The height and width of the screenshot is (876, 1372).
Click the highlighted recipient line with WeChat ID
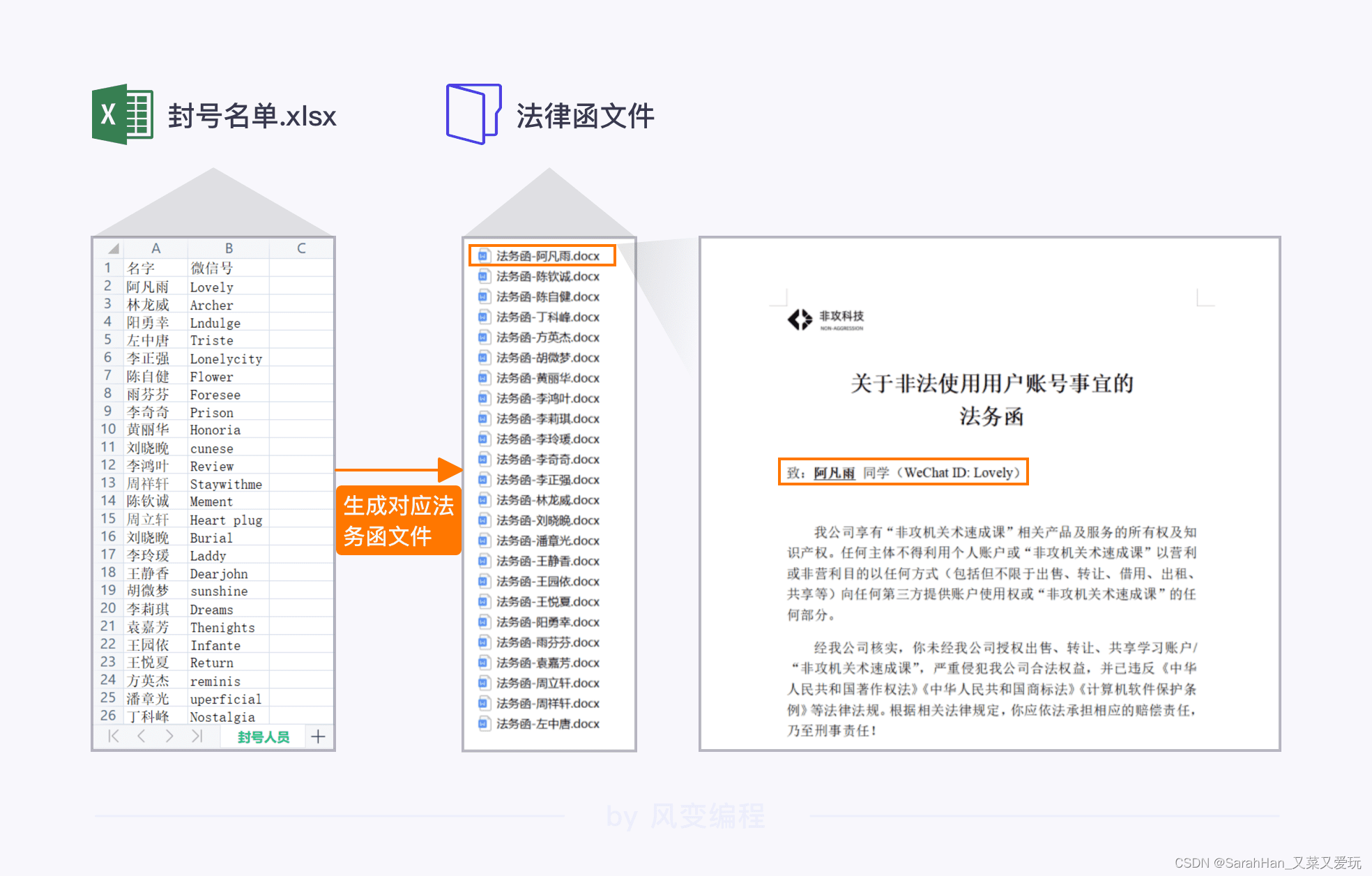pos(903,472)
